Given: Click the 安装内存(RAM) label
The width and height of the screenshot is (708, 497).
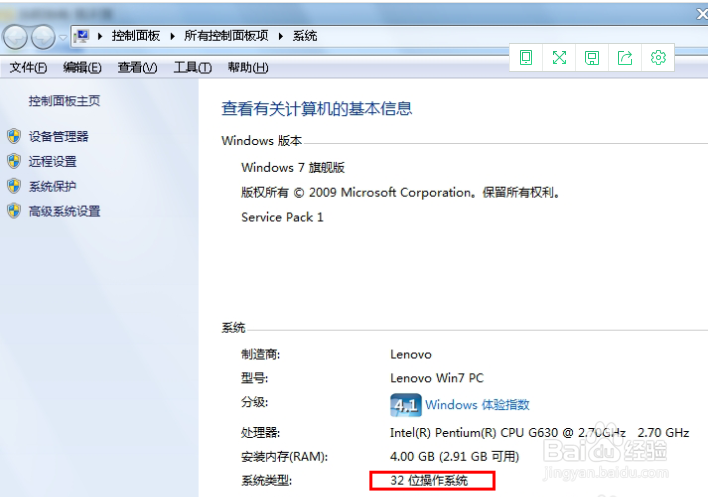Looking at the screenshot, I should point(284,457).
